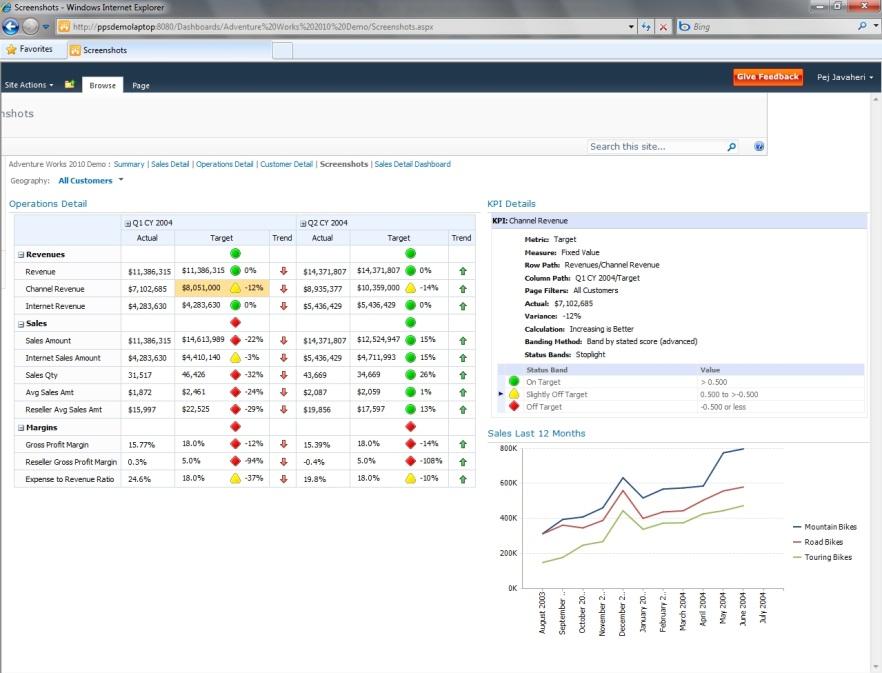Click Revenue Q1 green circle indicator
882x673 pixels.
(x=235, y=271)
